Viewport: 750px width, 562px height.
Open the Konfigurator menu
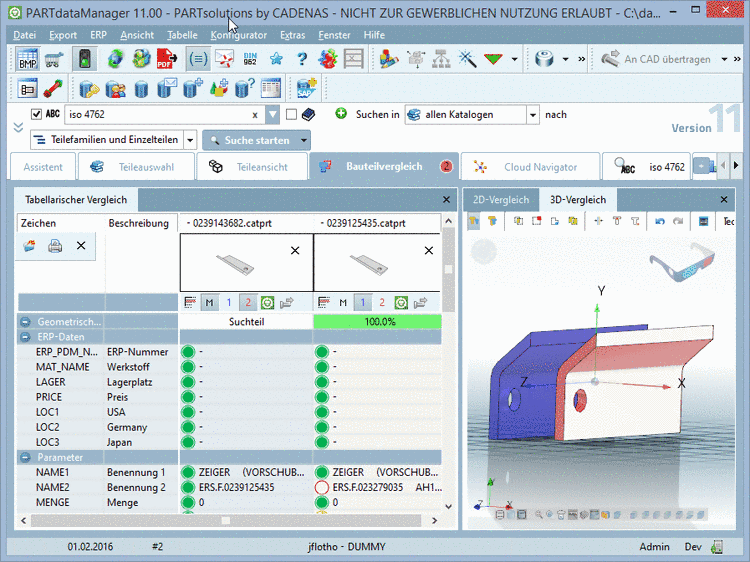(238, 35)
